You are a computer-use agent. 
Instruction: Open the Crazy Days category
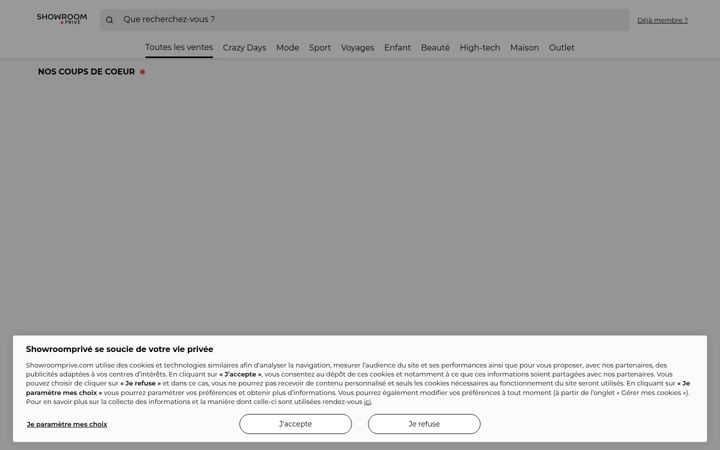(x=244, y=48)
